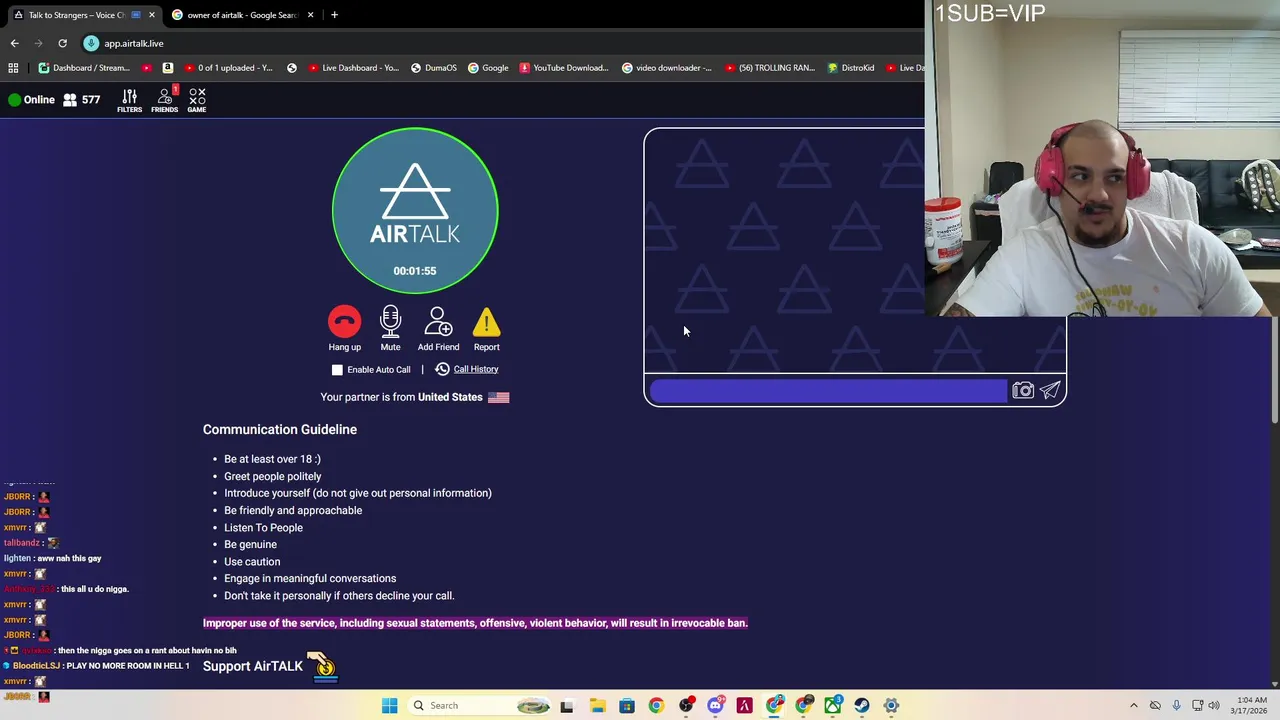Add call partner as a friend
This screenshot has width=1280, height=720.
(x=438, y=329)
